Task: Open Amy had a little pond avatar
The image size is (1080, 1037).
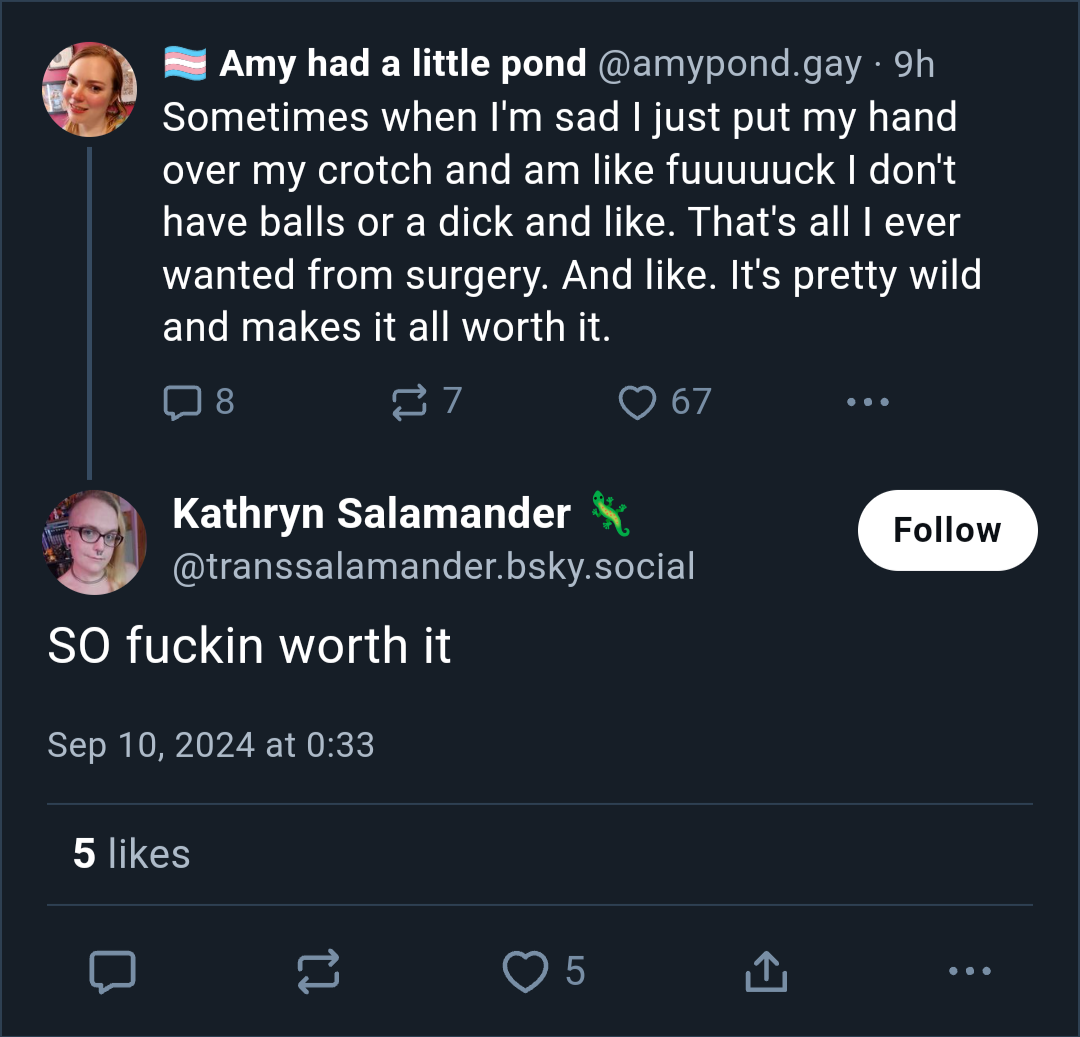Action: point(90,89)
